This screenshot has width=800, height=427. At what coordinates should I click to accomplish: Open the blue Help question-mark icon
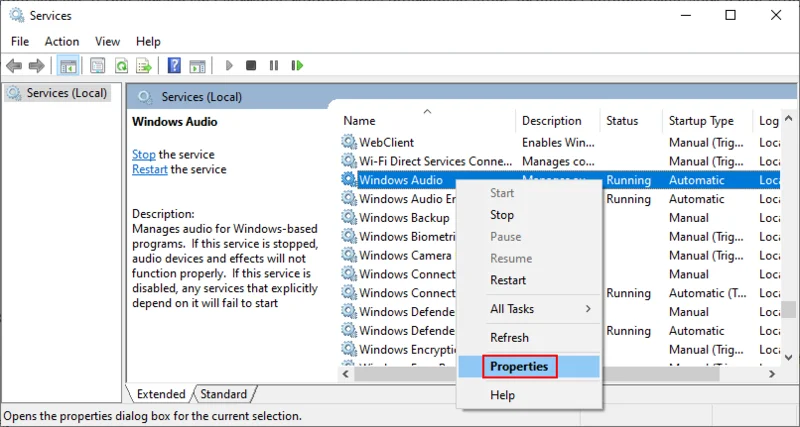174,65
